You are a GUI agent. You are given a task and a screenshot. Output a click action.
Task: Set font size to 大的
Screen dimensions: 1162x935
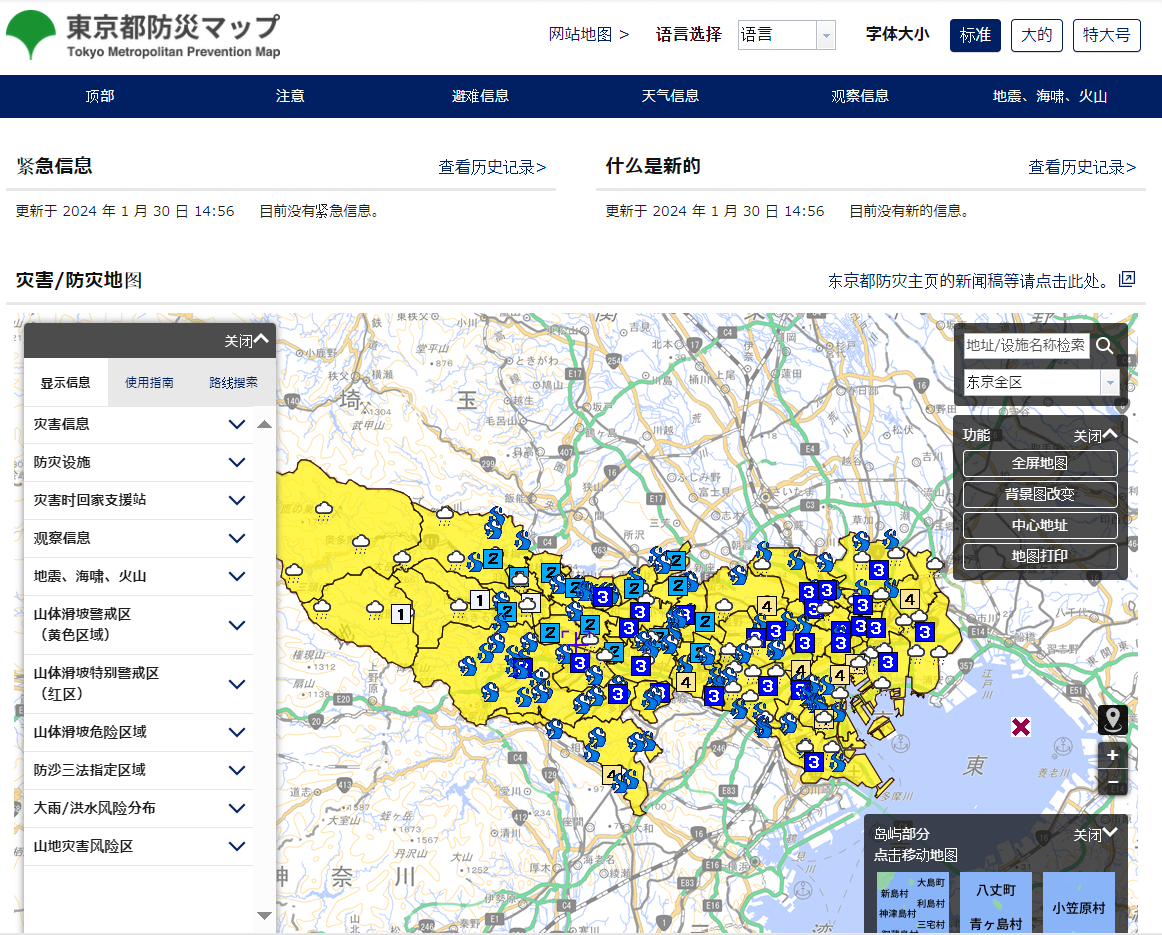click(x=1037, y=35)
